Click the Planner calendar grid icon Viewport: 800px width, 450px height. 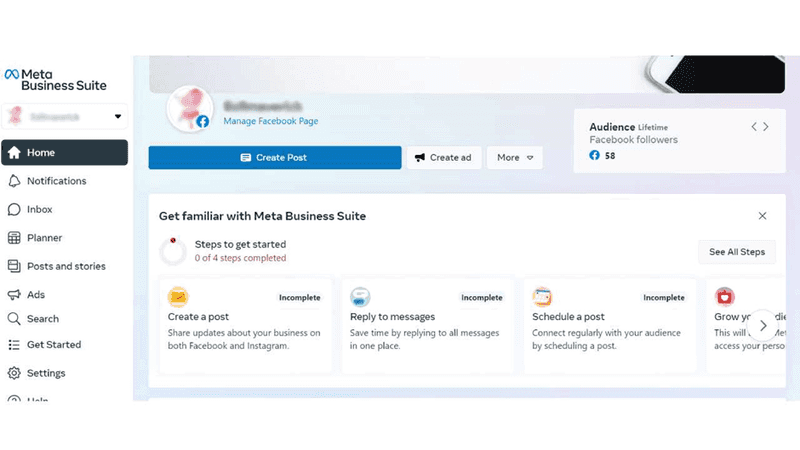click(14, 238)
